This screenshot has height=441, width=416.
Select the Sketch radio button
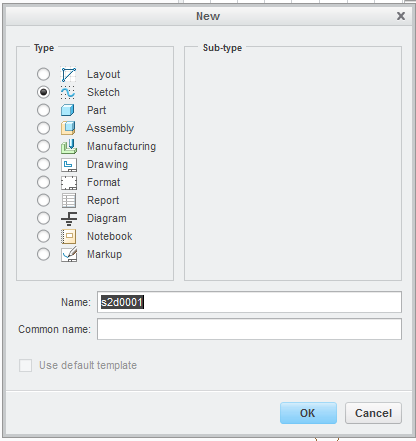[43, 92]
